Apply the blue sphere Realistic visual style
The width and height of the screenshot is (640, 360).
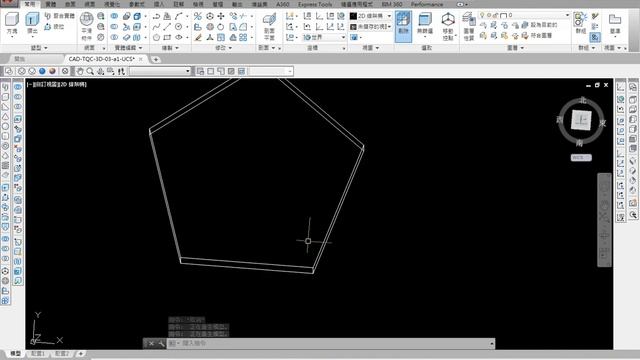[x=42, y=71]
